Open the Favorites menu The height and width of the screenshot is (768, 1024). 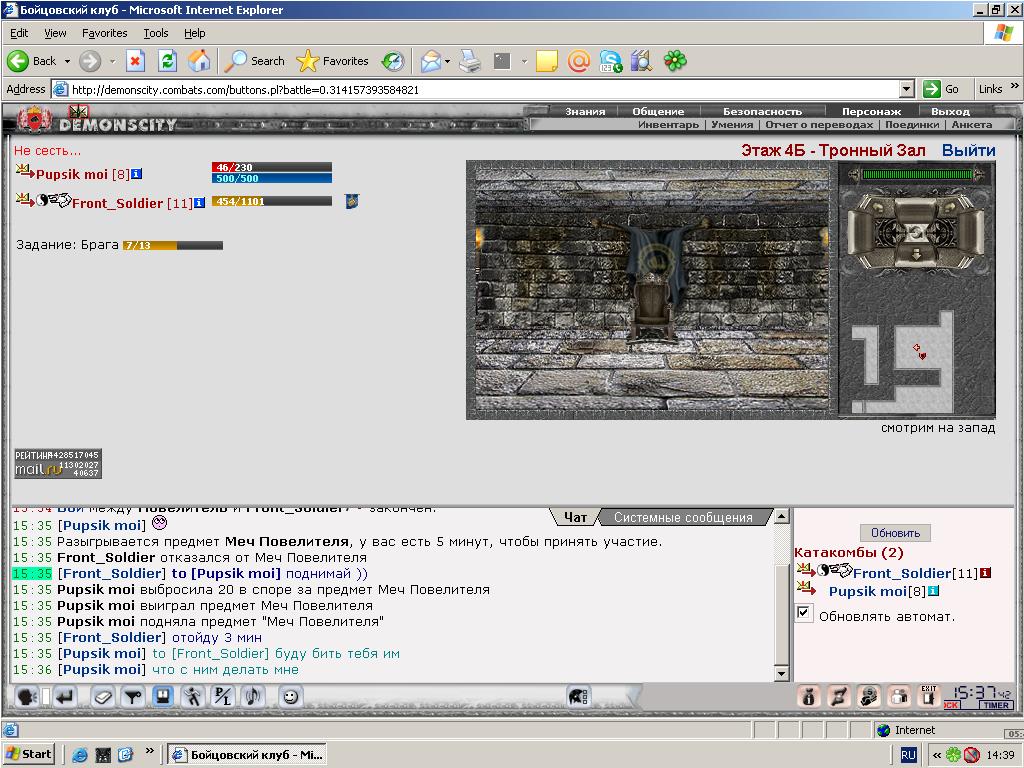(104, 33)
